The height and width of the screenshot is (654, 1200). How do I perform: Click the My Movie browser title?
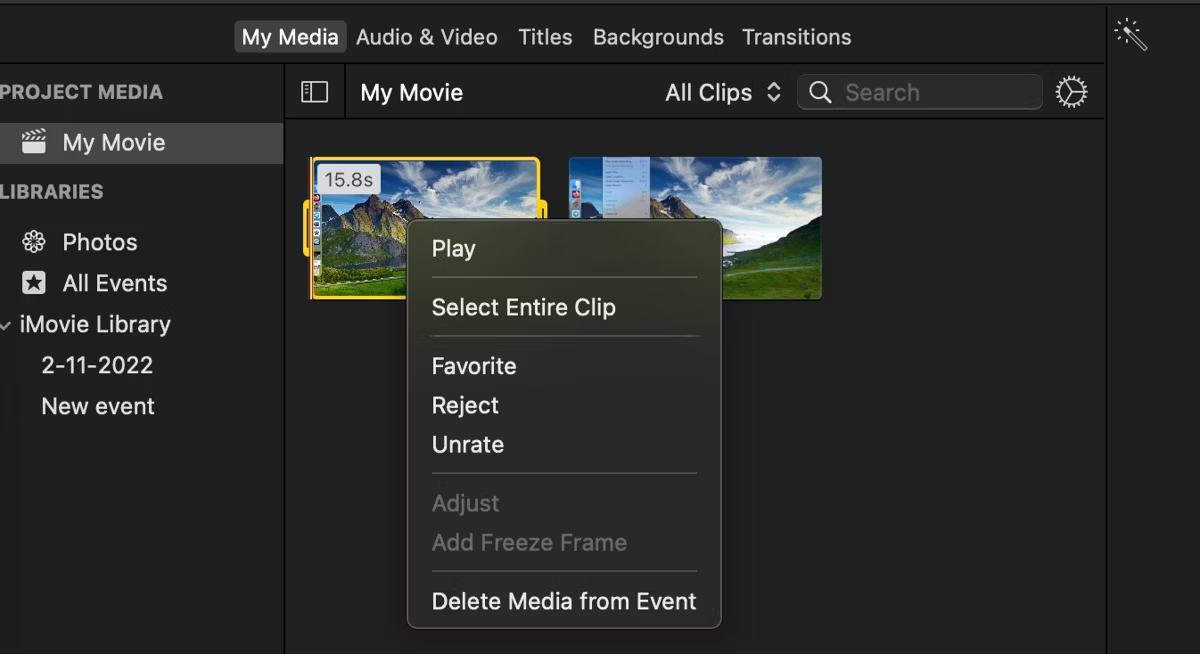coord(412,92)
